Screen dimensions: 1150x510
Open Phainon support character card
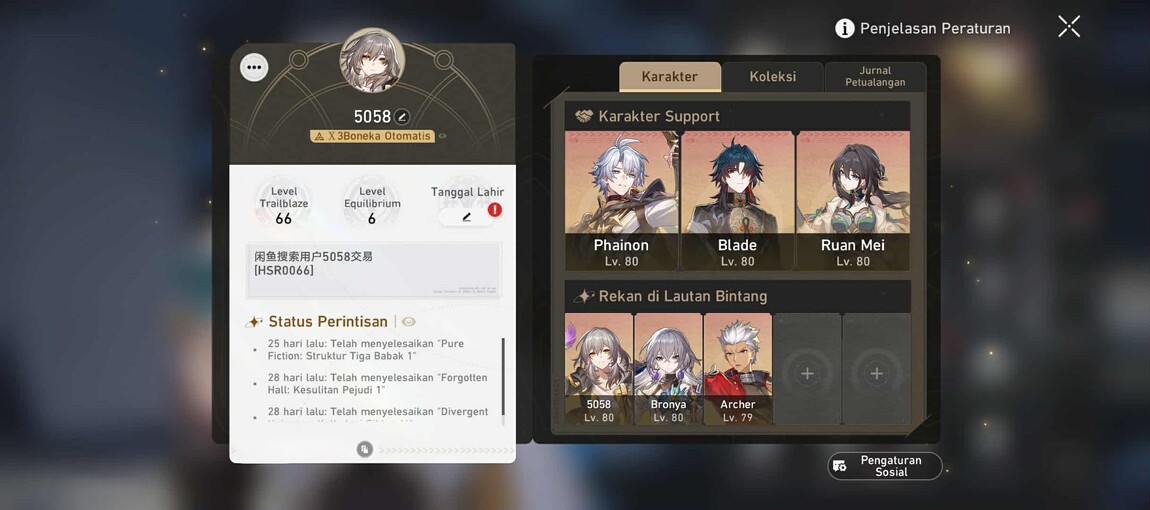point(622,201)
